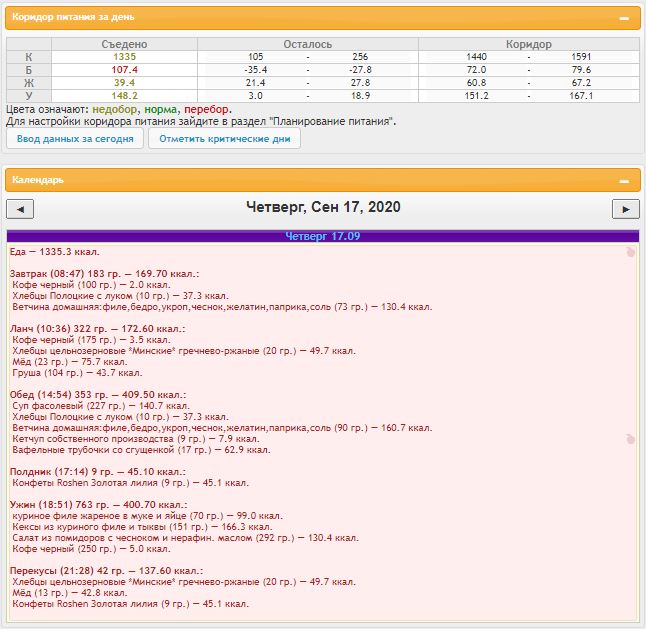Click the Ланч (10:36) meal heading
The image size is (646, 629).
97,329
